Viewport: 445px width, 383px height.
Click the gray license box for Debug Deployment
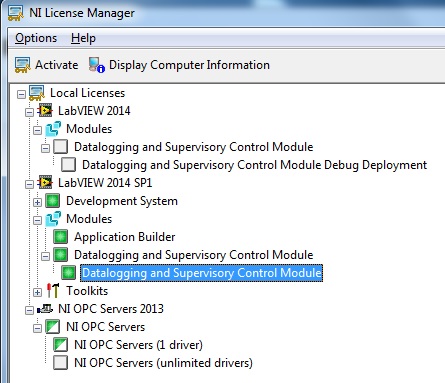click(x=69, y=165)
